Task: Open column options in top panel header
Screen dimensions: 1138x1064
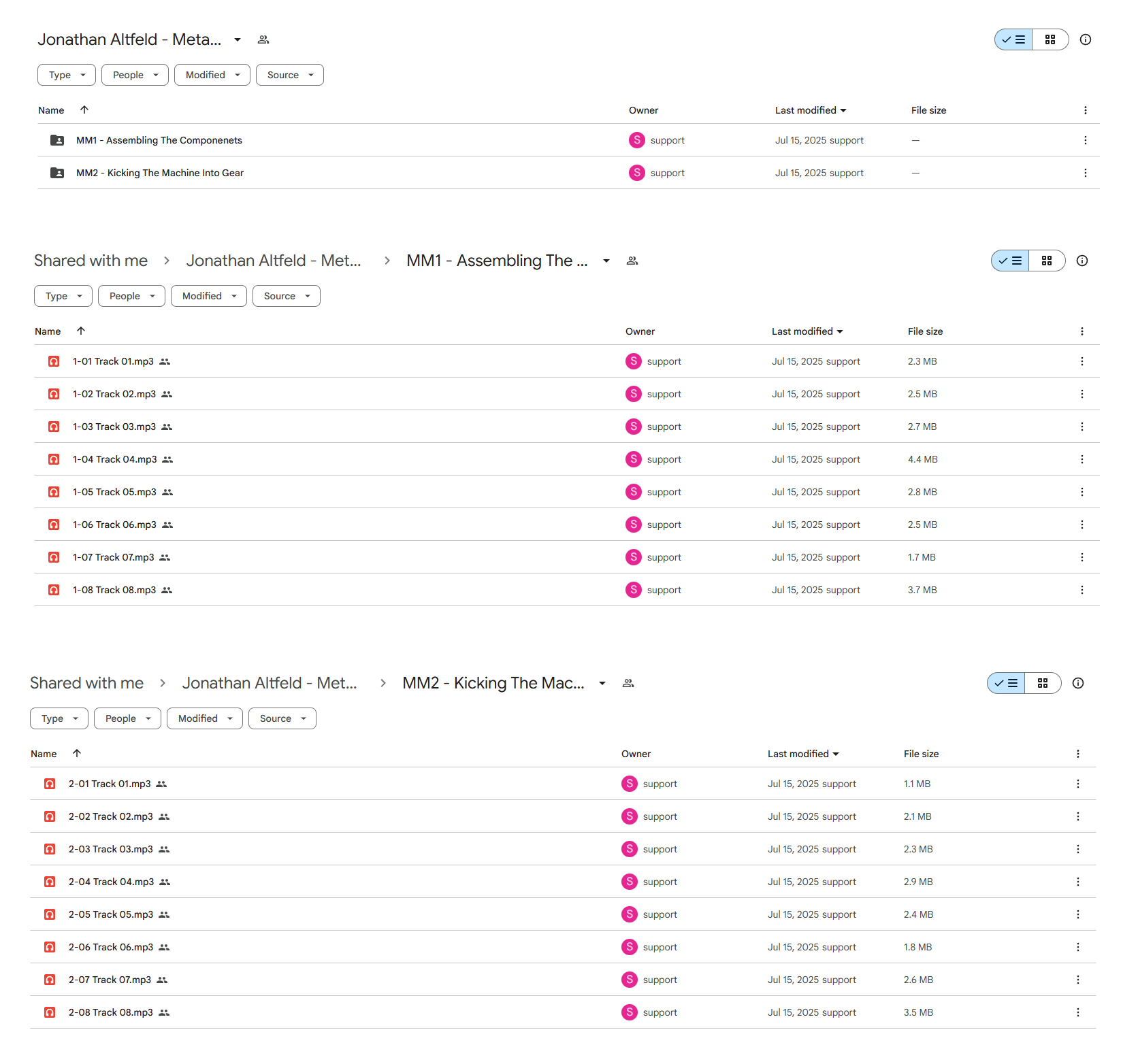Action: pyautogui.click(x=1086, y=110)
